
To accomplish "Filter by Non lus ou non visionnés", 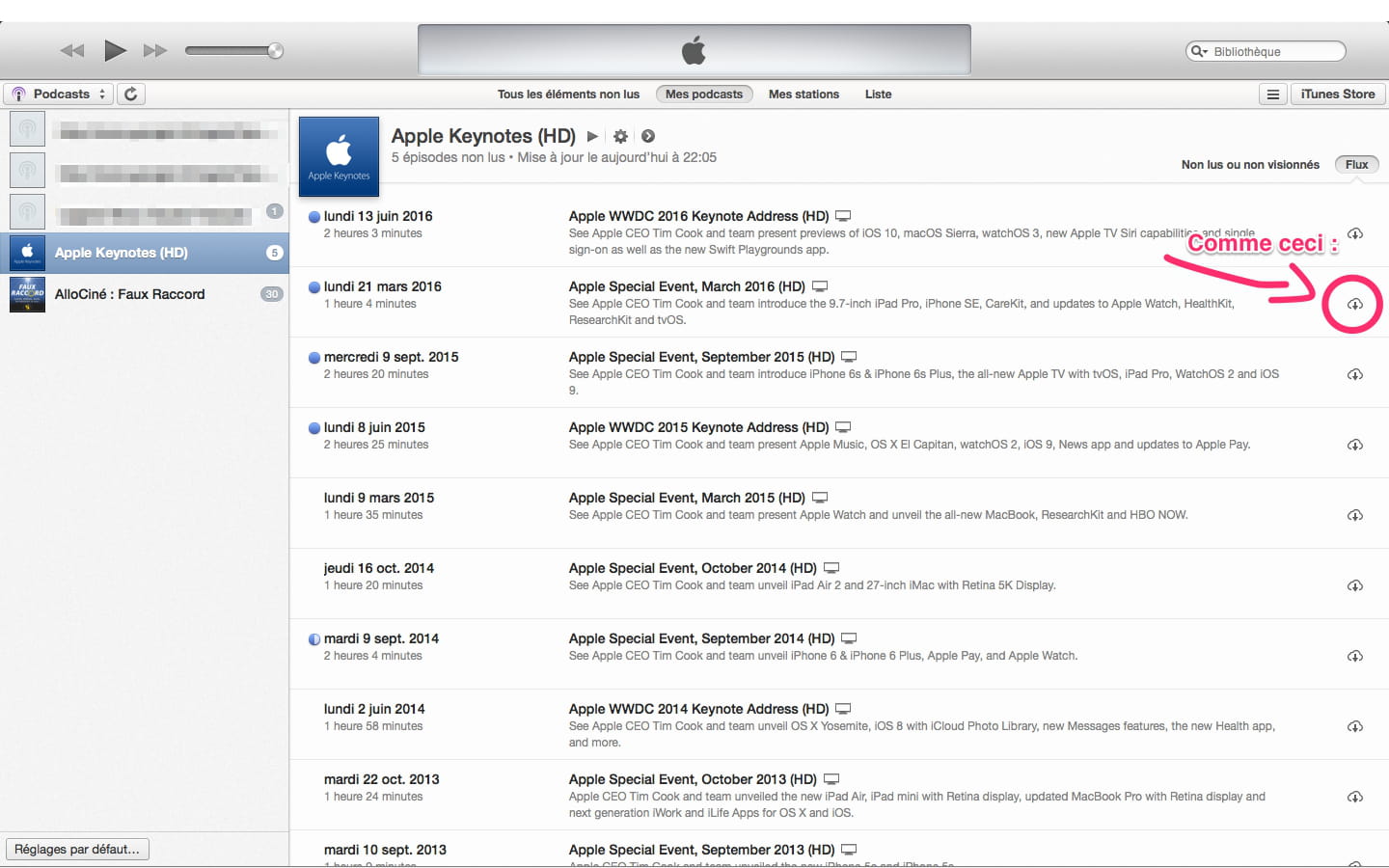I will point(1250,164).
